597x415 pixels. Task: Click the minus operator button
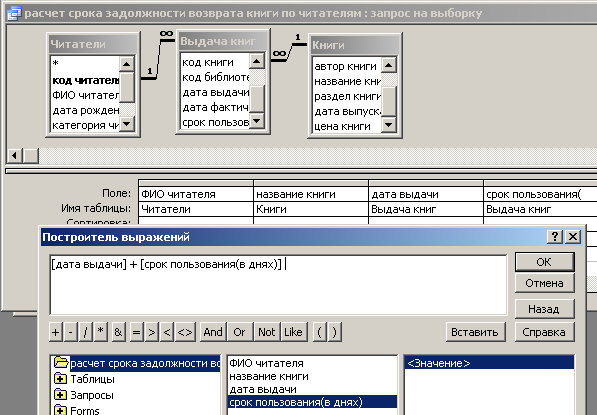[x=70, y=332]
